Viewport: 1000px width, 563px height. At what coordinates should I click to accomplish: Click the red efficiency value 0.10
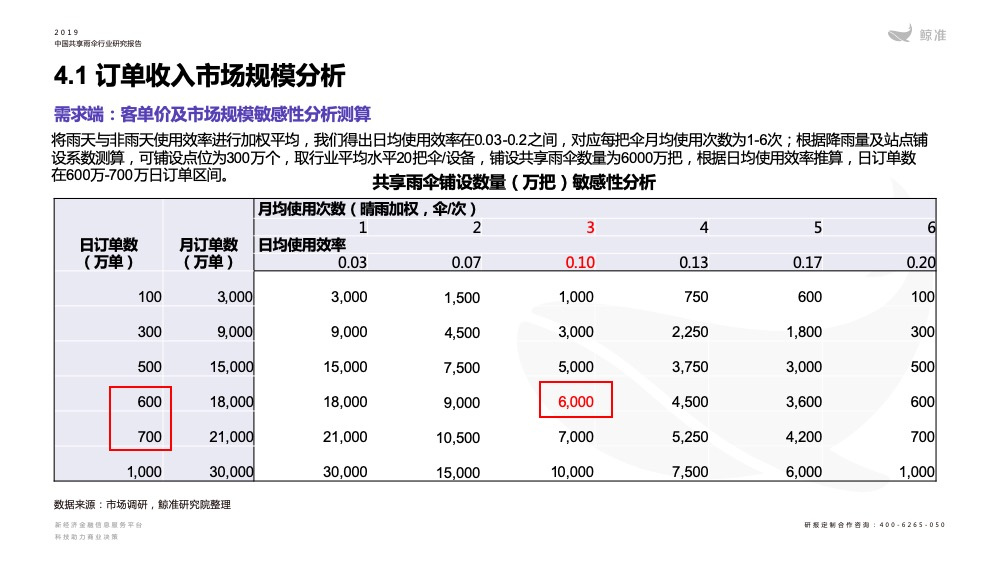click(x=580, y=262)
